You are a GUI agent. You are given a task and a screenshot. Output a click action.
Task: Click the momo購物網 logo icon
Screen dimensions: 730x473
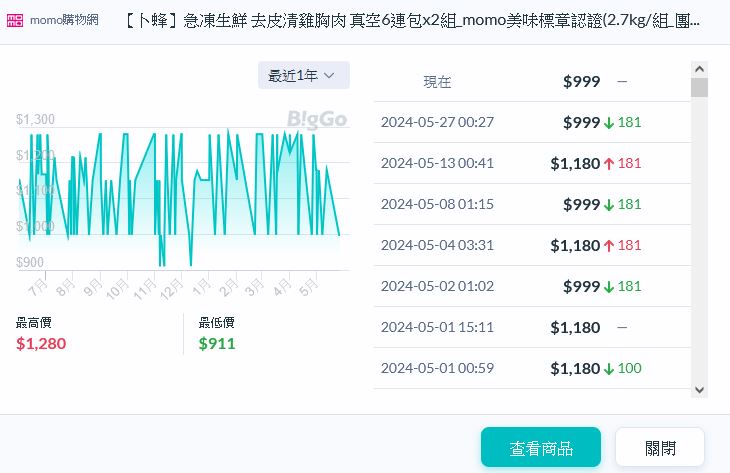point(15,21)
